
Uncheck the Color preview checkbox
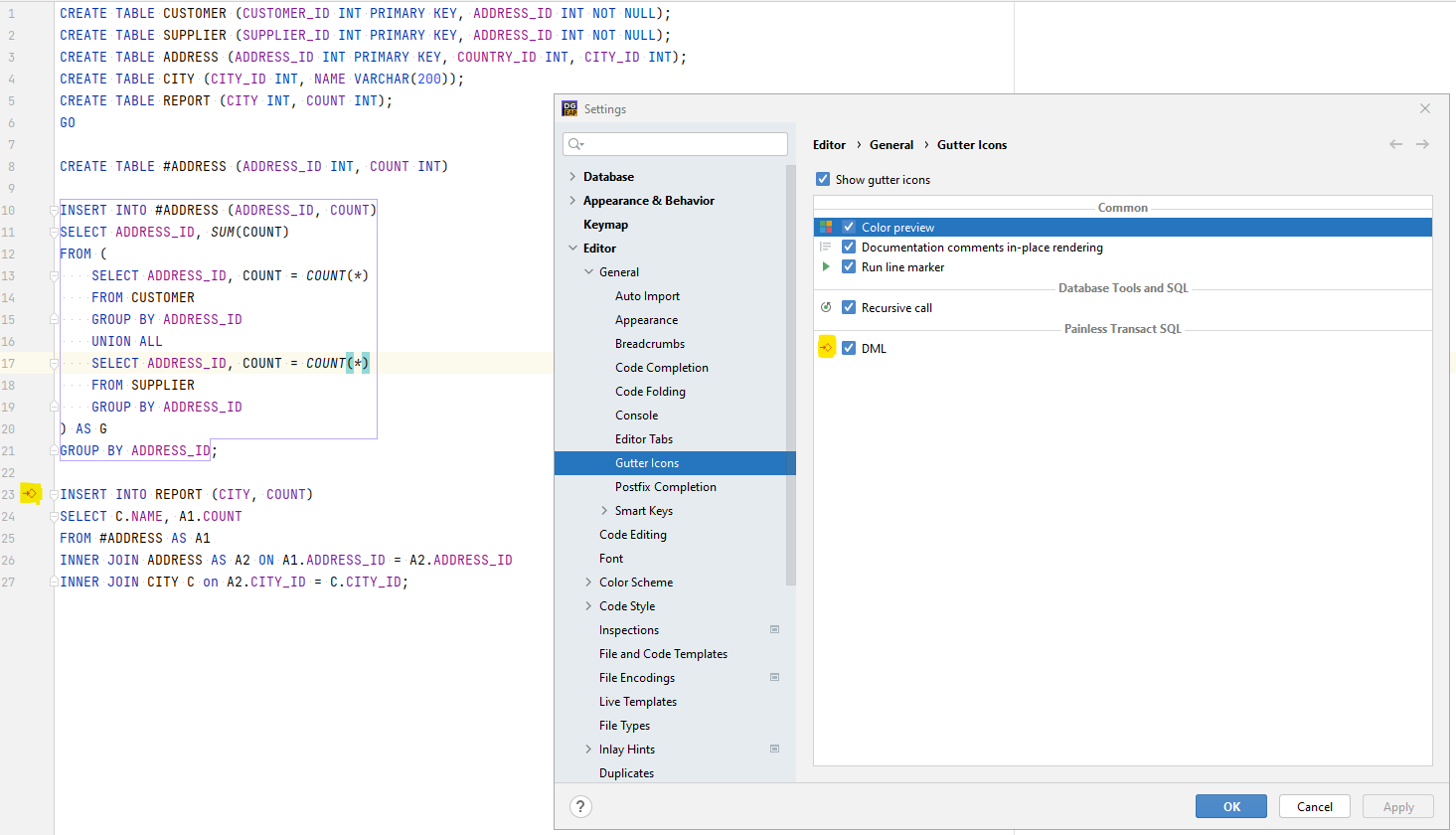(849, 227)
